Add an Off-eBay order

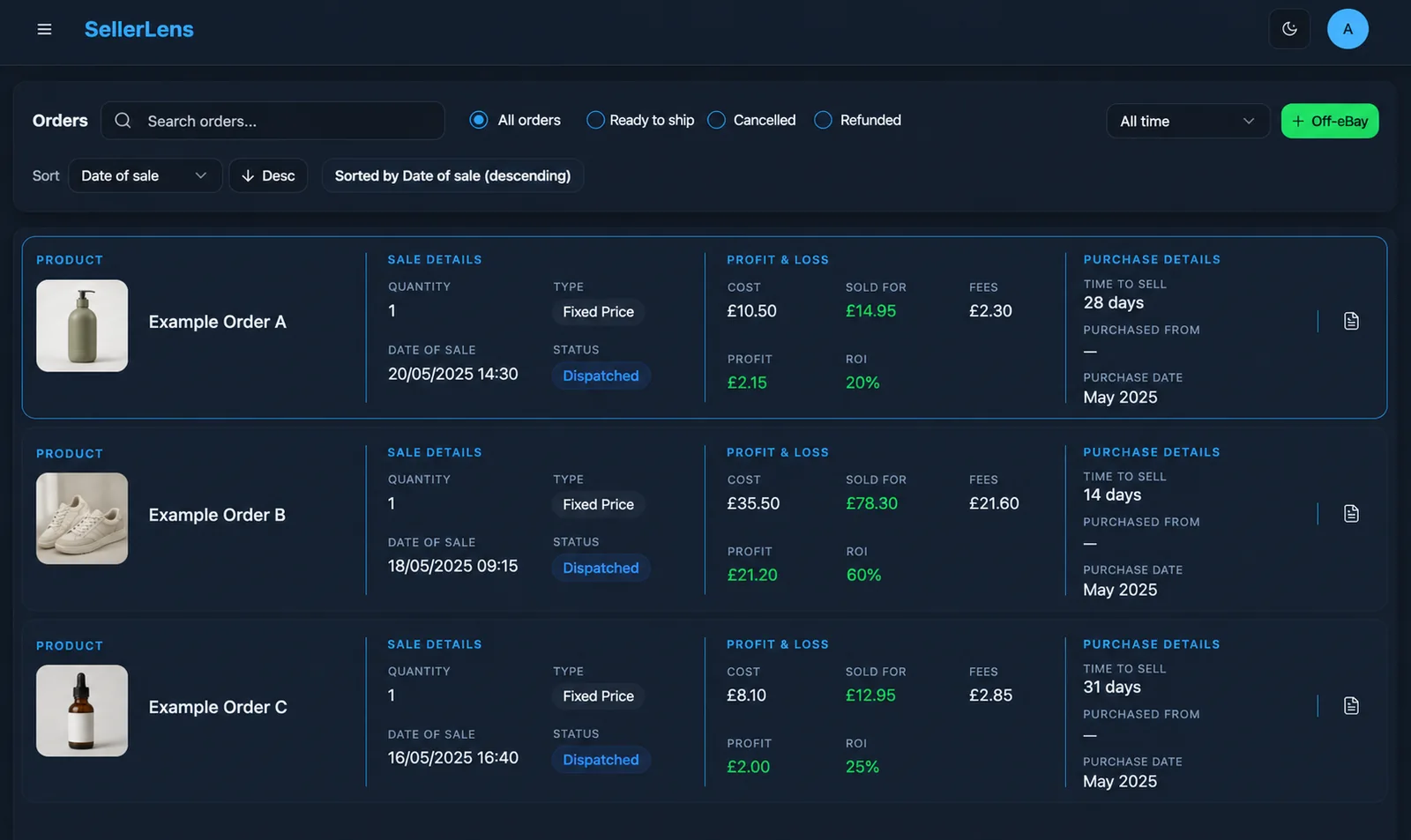pos(1330,121)
